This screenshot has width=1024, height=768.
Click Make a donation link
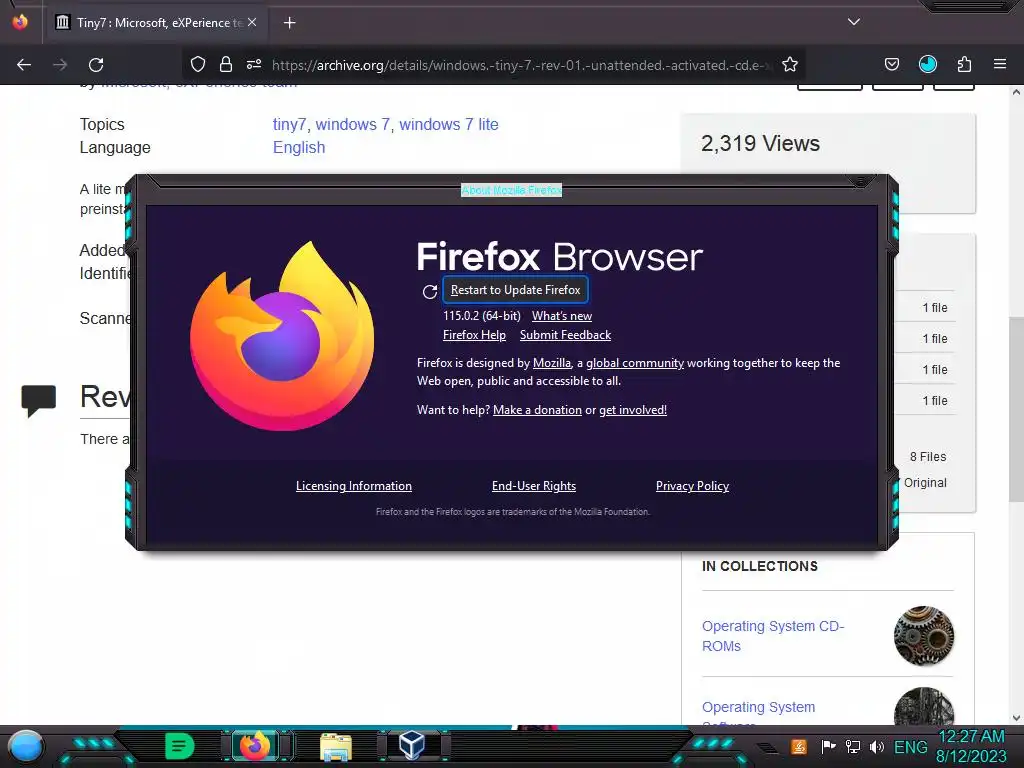click(537, 410)
